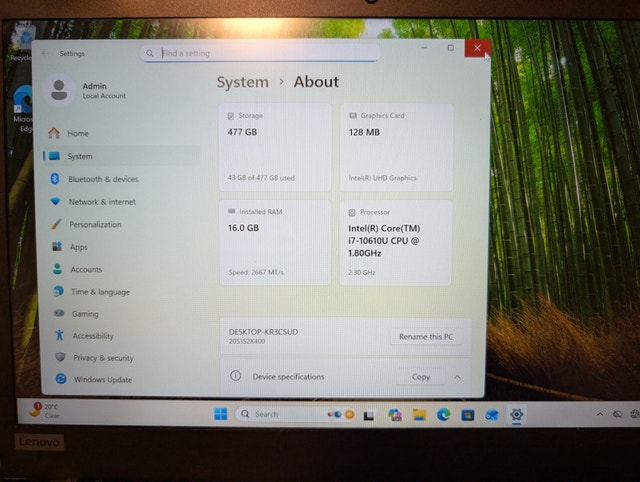This screenshot has height=482, width=640.
Task: Click the Gaming controller icon
Action: (x=59, y=313)
